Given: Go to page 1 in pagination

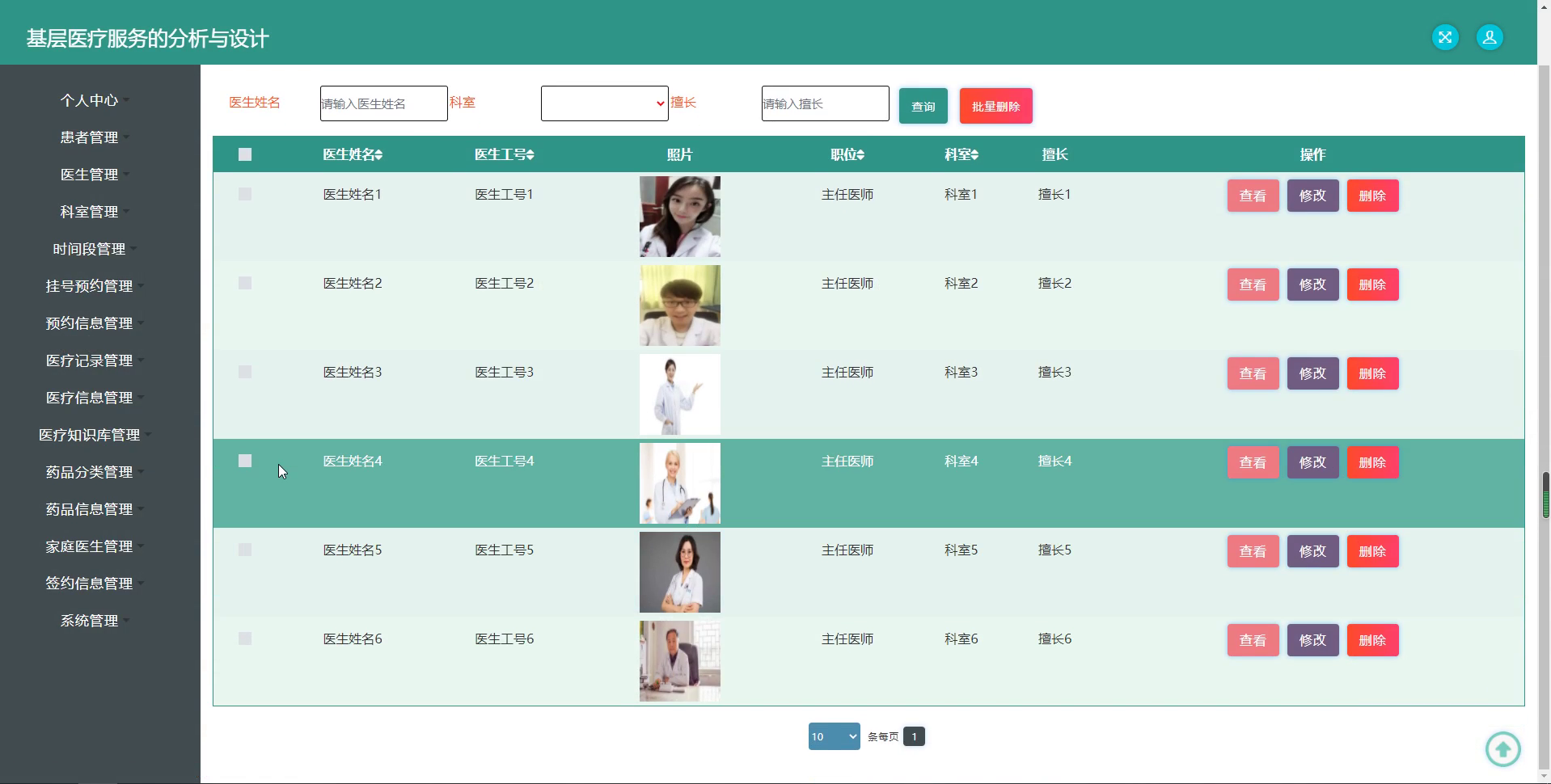Looking at the screenshot, I should [914, 736].
